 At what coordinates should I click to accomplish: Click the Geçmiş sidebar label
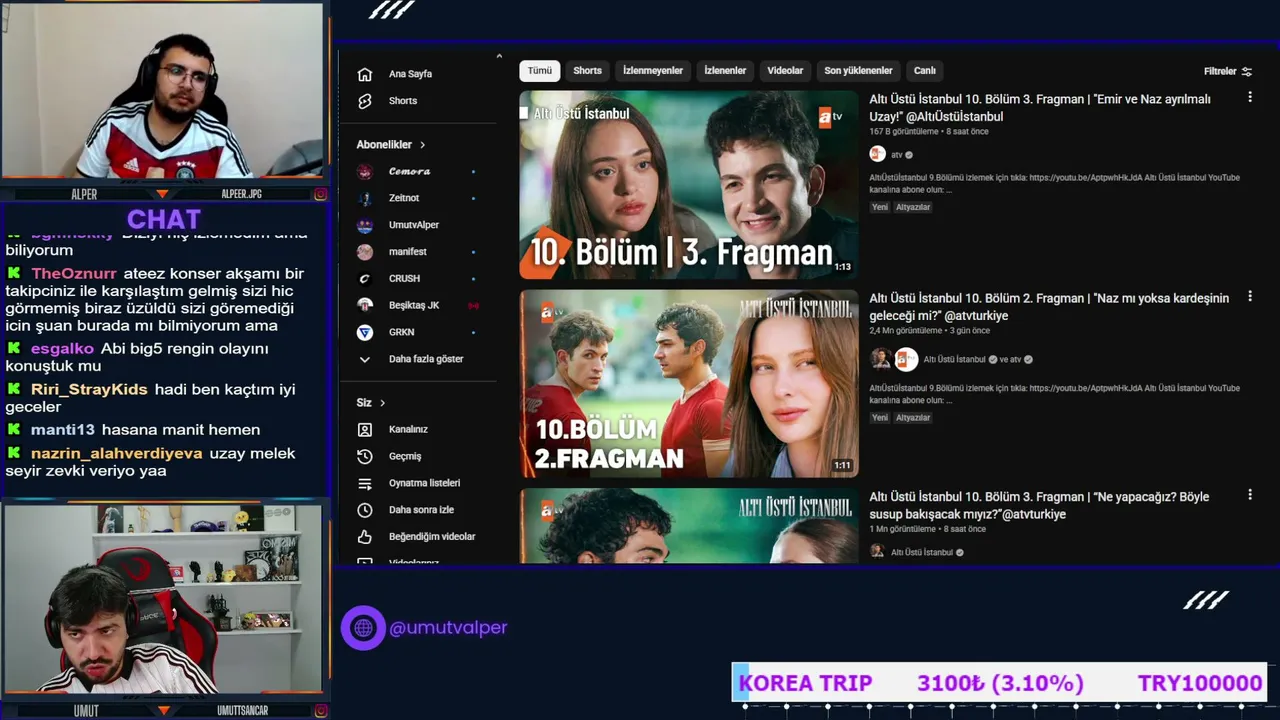click(405, 457)
